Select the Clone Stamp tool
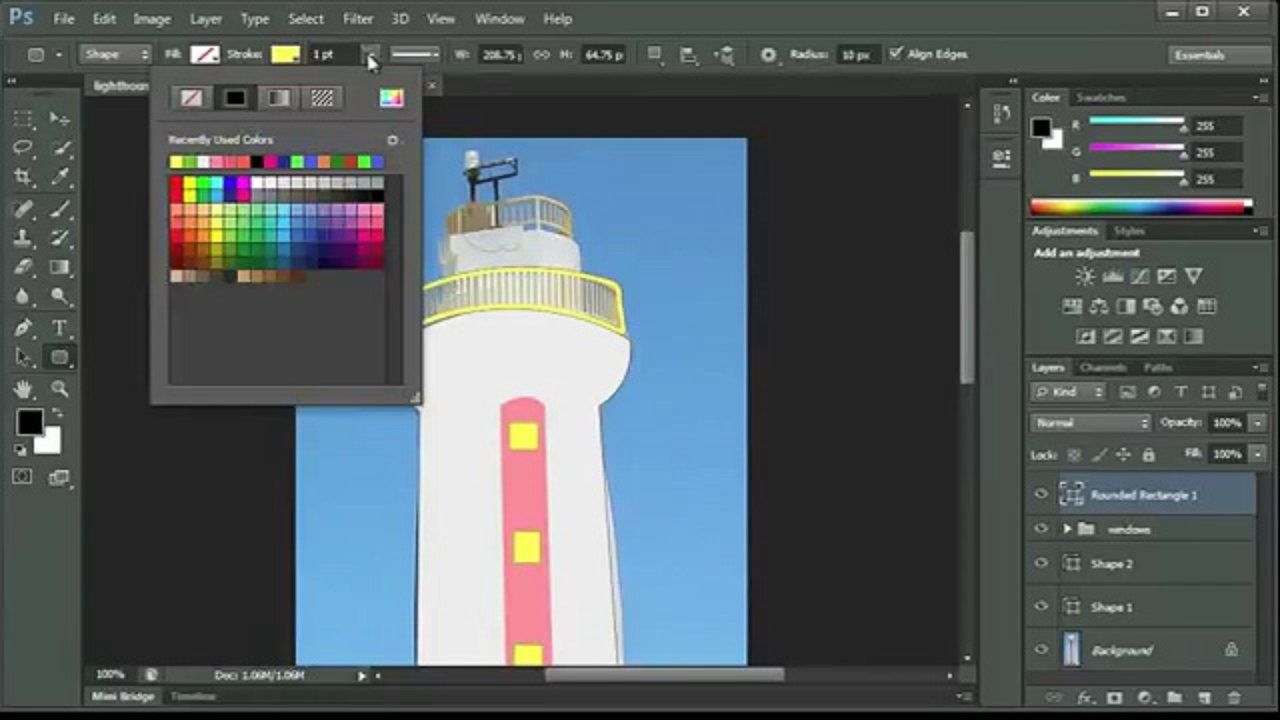This screenshot has height=720, width=1280. (23, 238)
